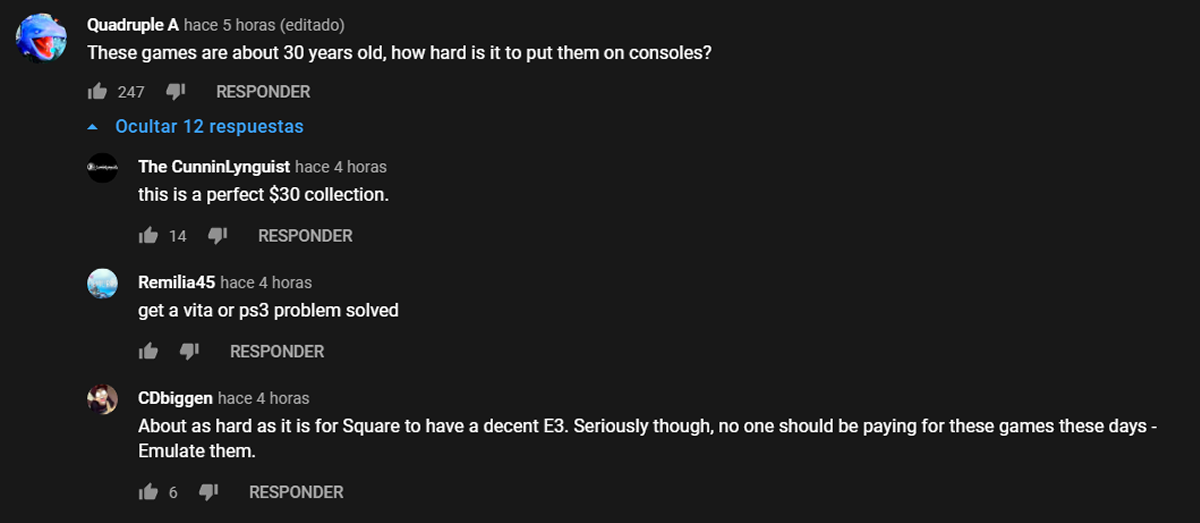Click Quadruple A's blue dinosaur avatar
The image size is (1200, 523).
click(42, 40)
